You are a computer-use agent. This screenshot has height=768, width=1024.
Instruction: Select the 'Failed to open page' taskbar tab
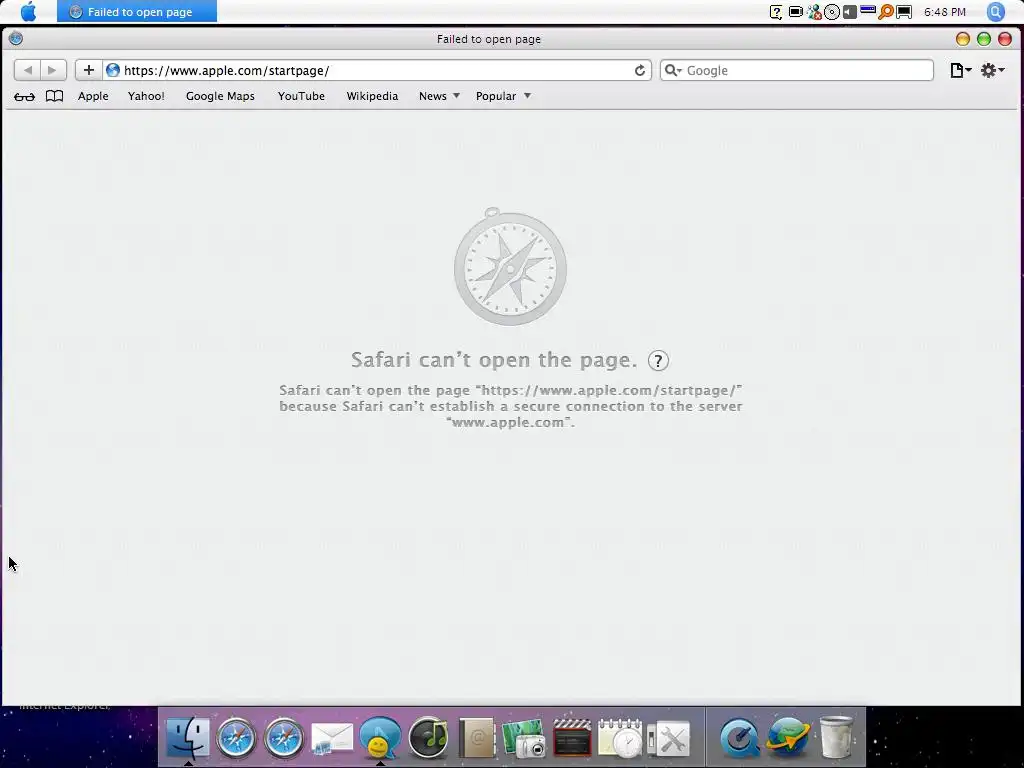click(136, 12)
